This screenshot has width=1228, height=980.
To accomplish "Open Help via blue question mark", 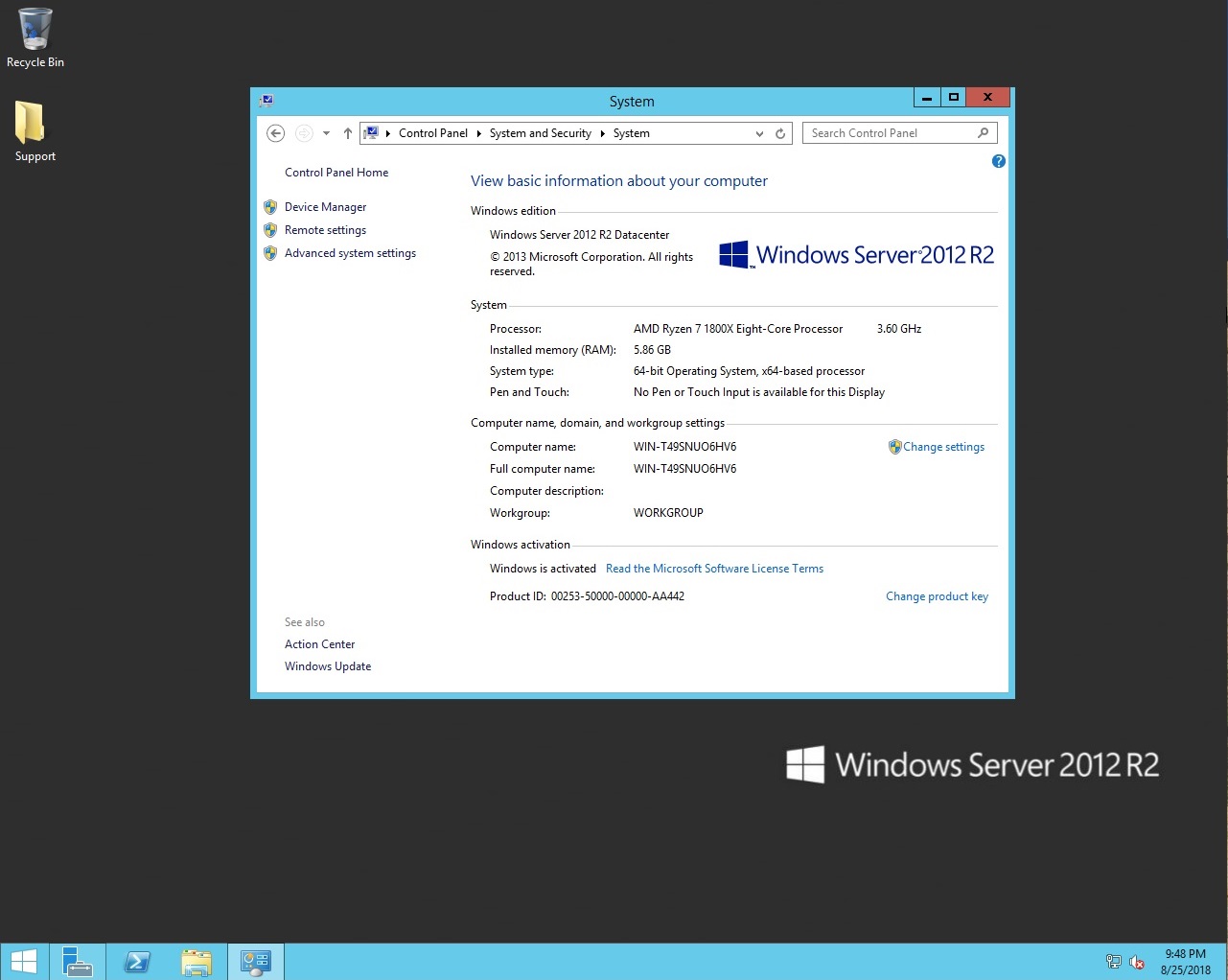I will point(998,161).
